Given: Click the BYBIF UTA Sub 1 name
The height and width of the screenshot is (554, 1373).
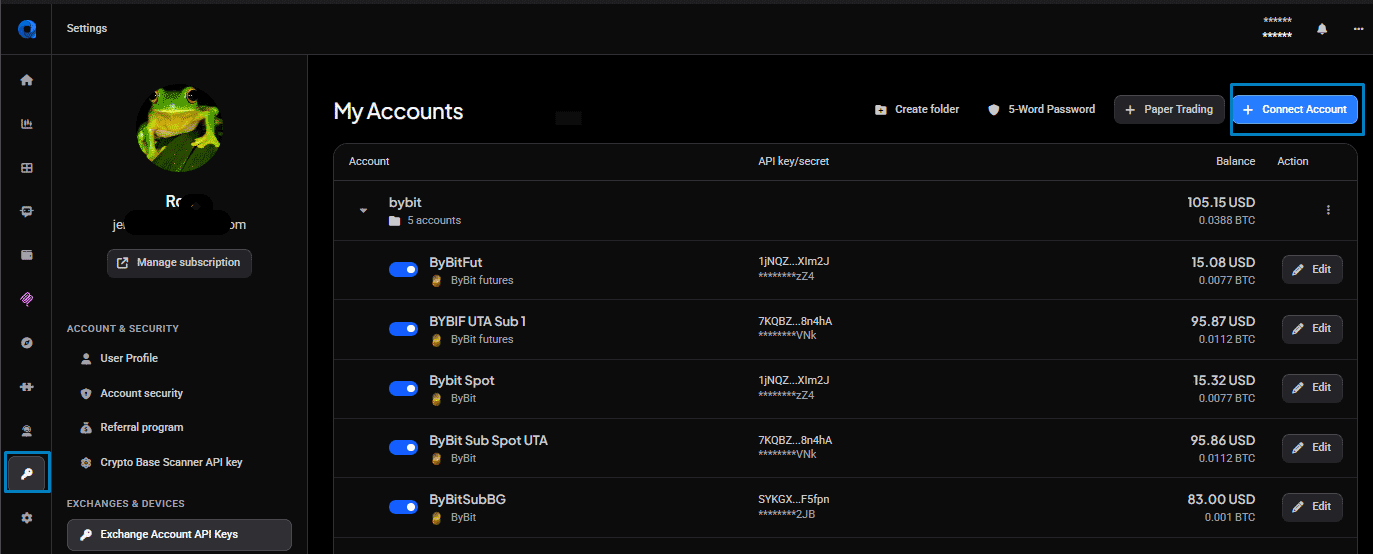Looking at the screenshot, I should 477,321.
